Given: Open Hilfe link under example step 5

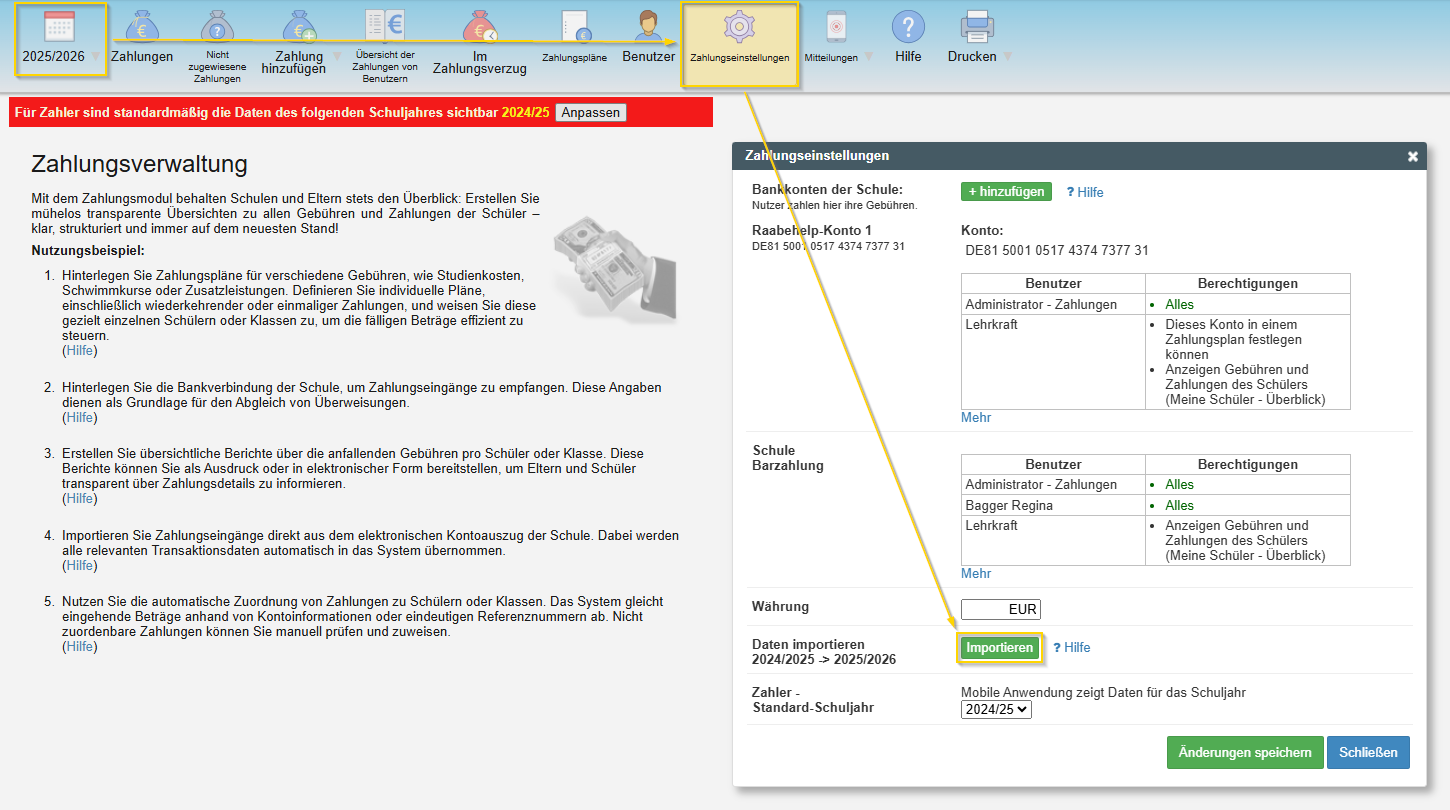Looking at the screenshot, I should [80, 647].
